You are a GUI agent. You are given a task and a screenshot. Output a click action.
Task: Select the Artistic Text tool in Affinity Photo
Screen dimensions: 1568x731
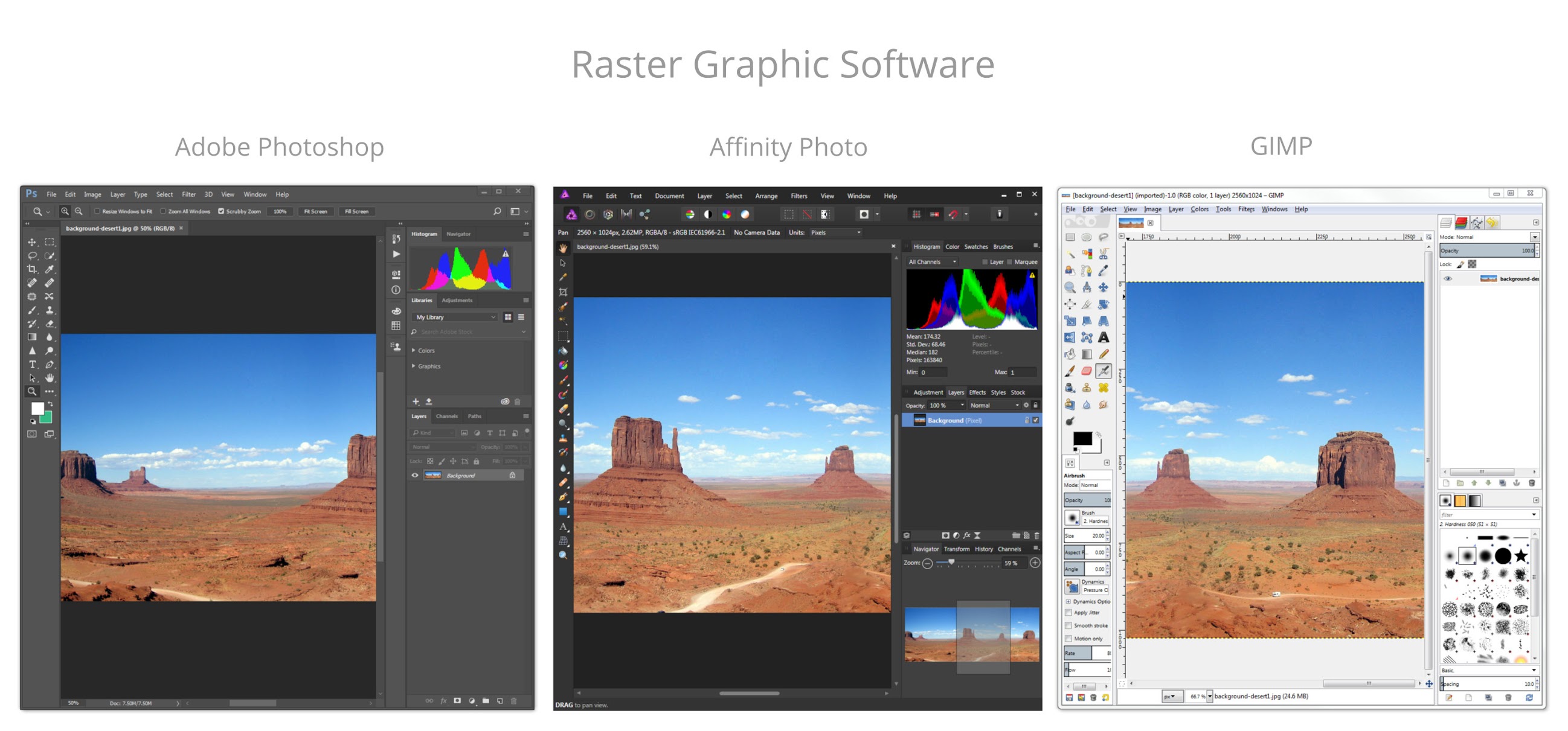pyautogui.click(x=563, y=526)
